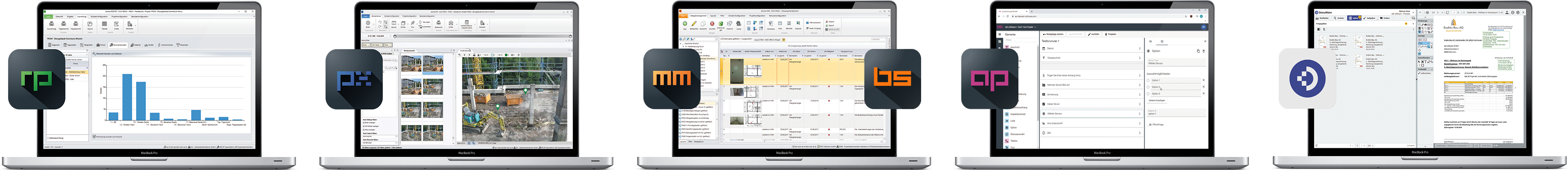Open the three-dot menu on Zeit row
This screenshot has height=170, width=1568.
pos(1139,132)
